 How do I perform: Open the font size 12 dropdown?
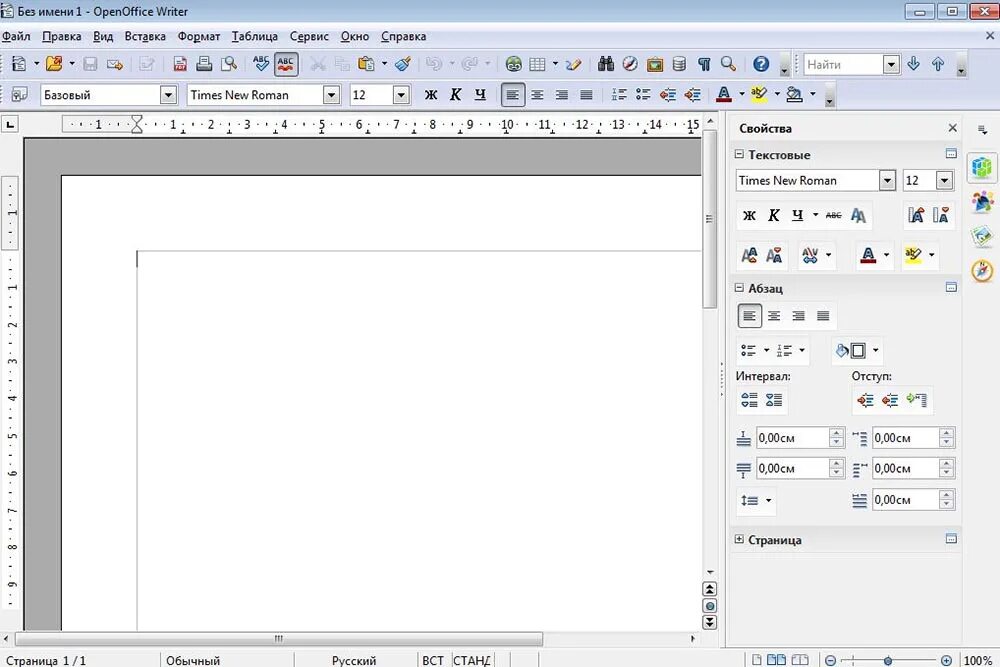tap(399, 94)
